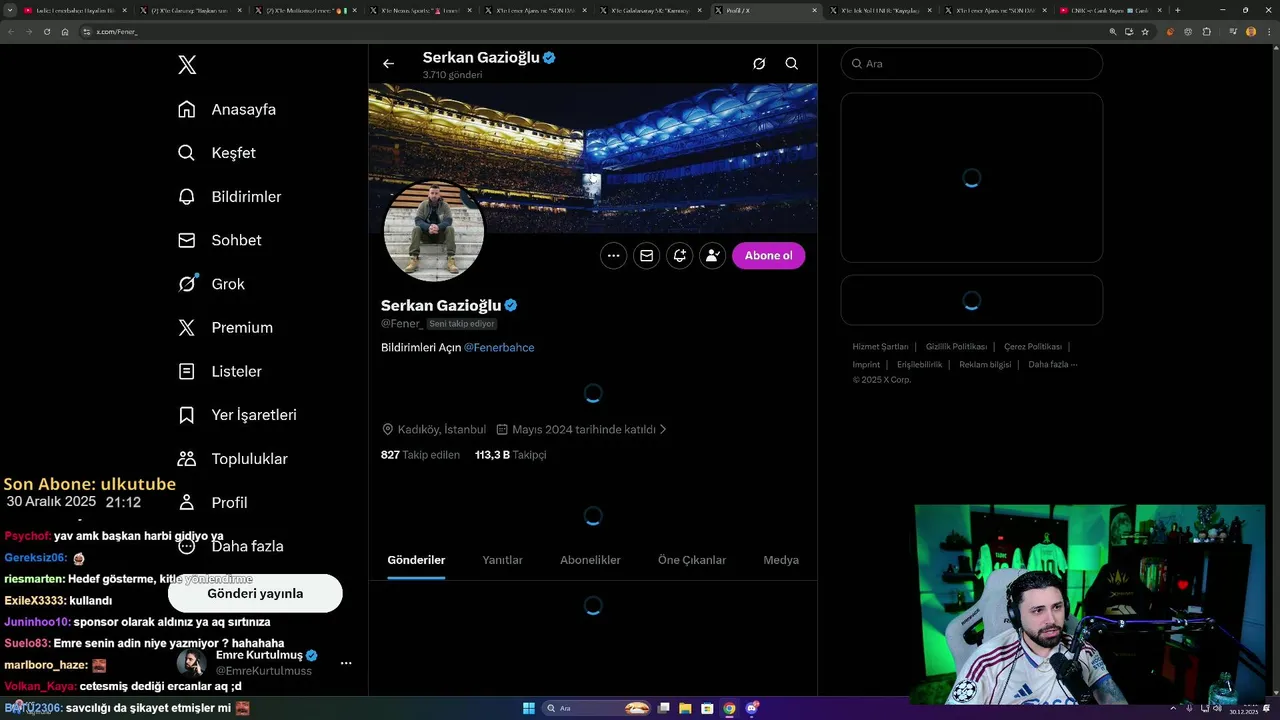Click the Abone ol subscribe button

pos(768,256)
